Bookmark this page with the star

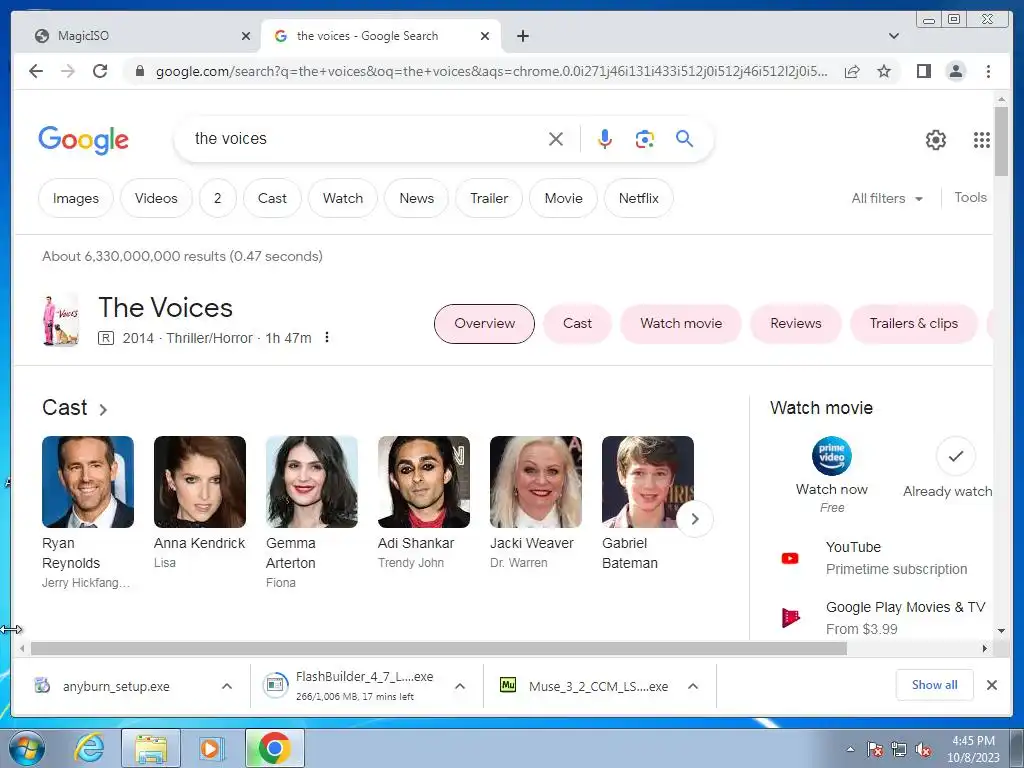(884, 71)
